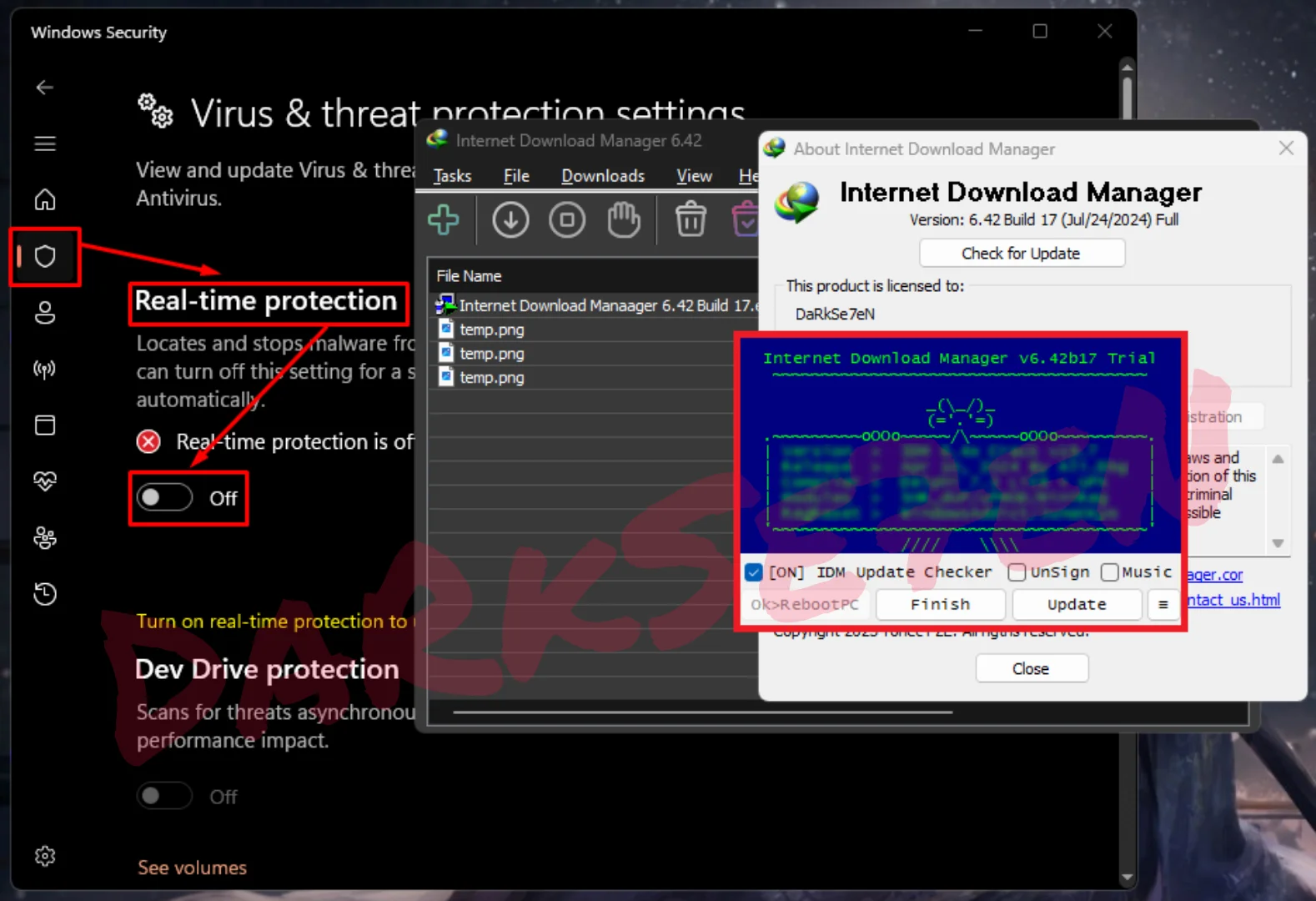Open See volumes link
This screenshot has width=1316, height=901.
[192, 868]
